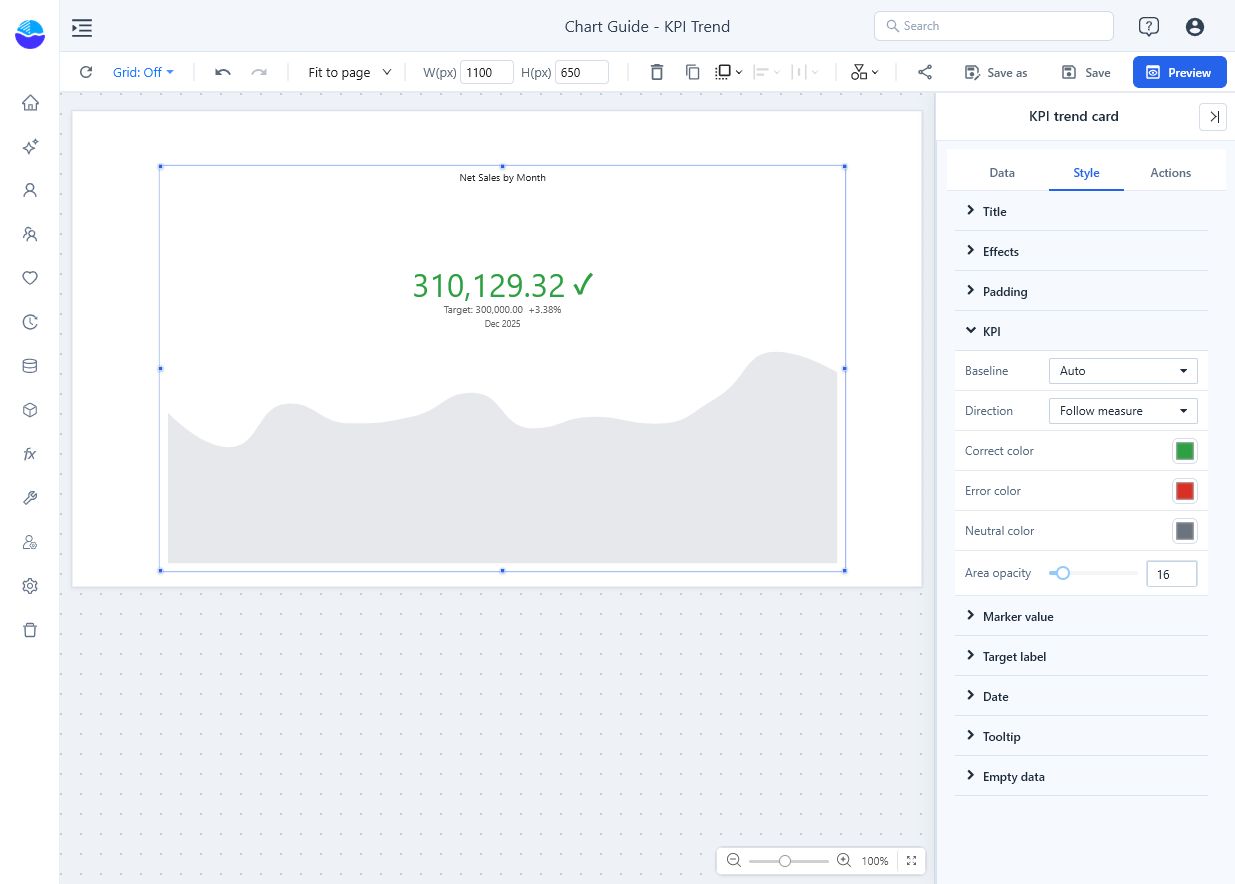Open the Grid: Off dropdown
The height and width of the screenshot is (884, 1235).
pyautogui.click(x=143, y=72)
